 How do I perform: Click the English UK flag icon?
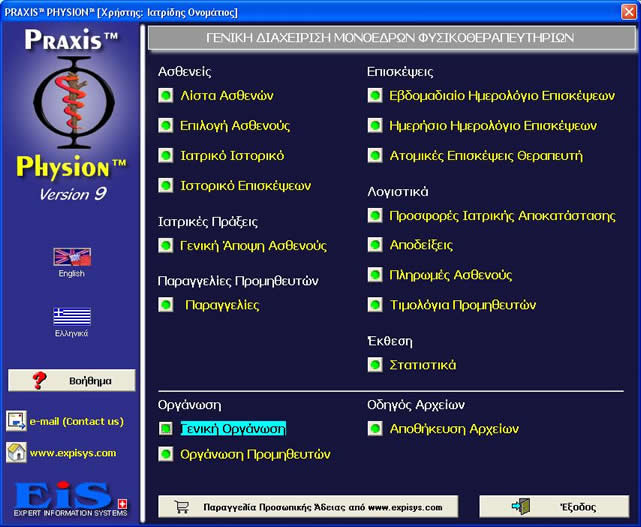click(71, 257)
